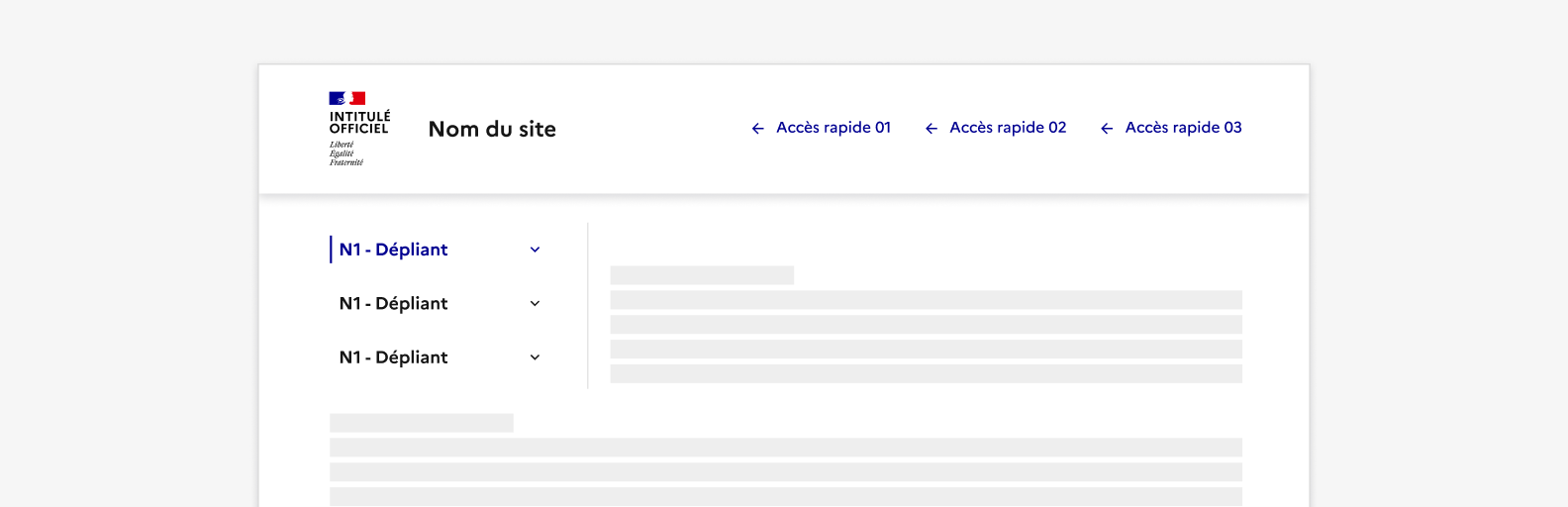Expand the chevron of the middle N1 - Dépliant
This screenshot has height=507, width=1568.
click(535, 304)
